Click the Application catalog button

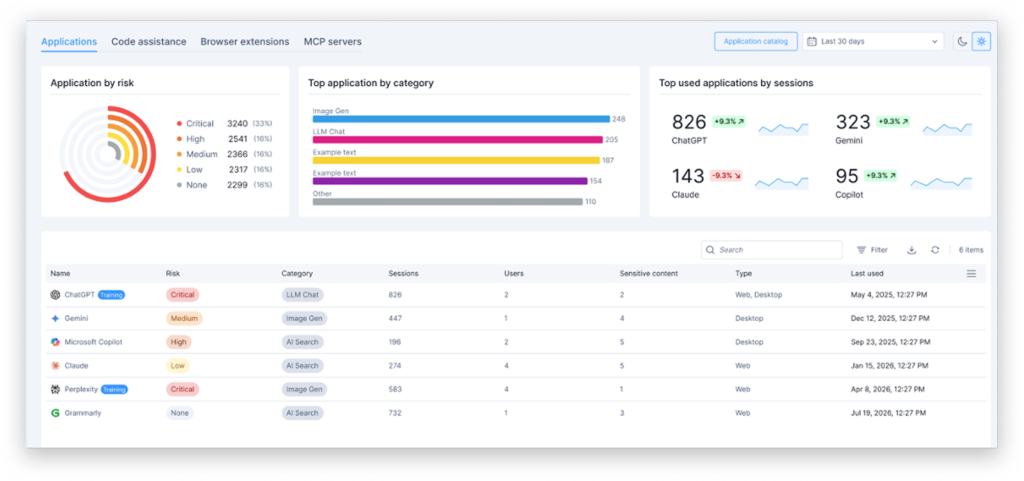pyautogui.click(x=755, y=42)
